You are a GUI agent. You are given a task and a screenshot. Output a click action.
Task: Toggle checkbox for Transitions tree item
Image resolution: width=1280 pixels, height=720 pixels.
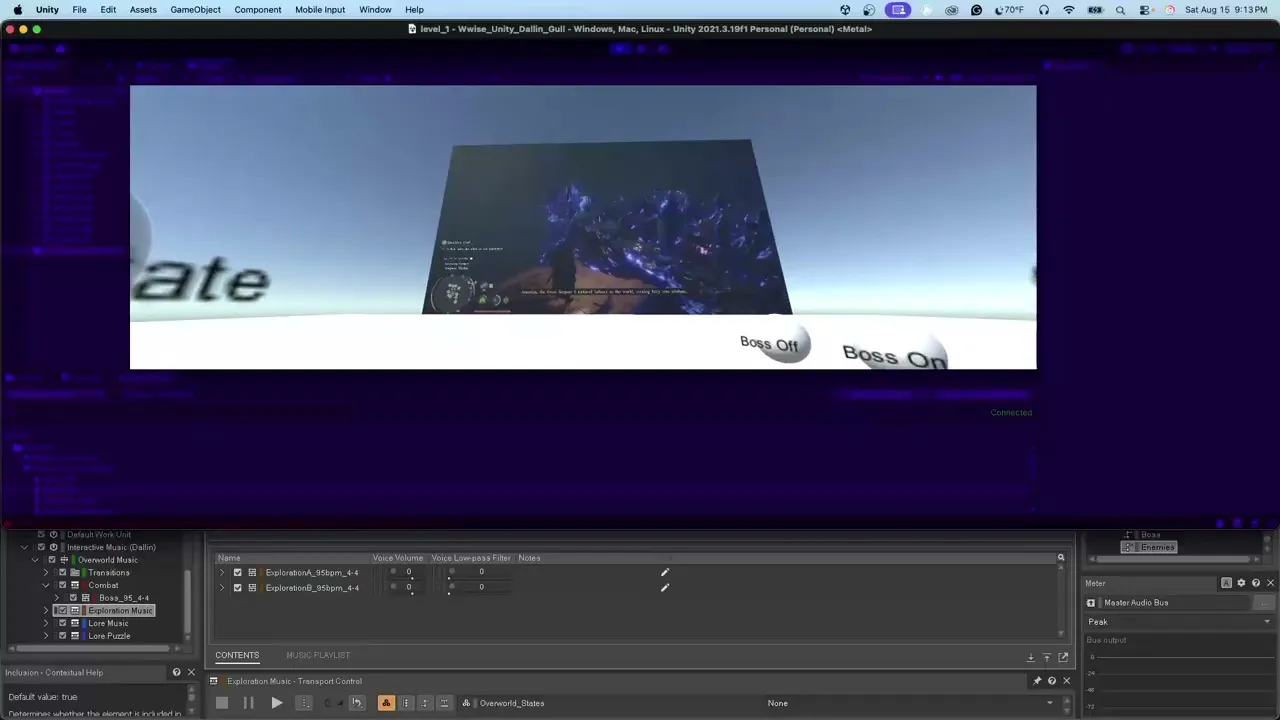coord(62,573)
